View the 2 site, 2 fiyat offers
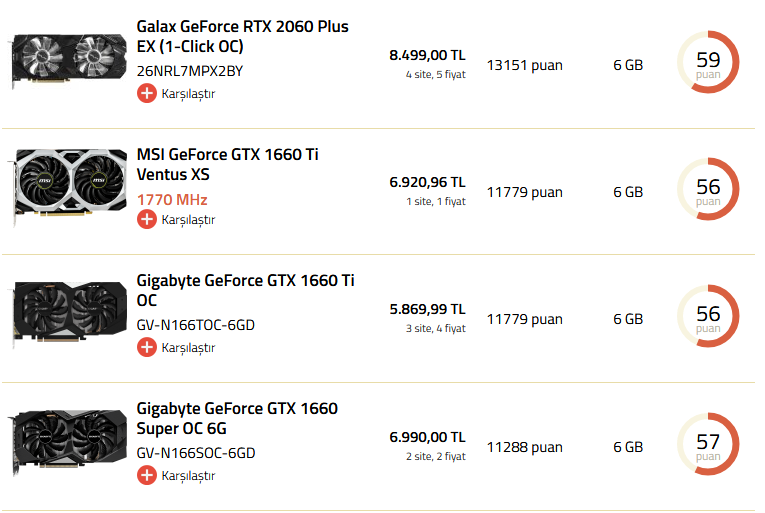Screen dimensions: 765x513 (x=436, y=456)
